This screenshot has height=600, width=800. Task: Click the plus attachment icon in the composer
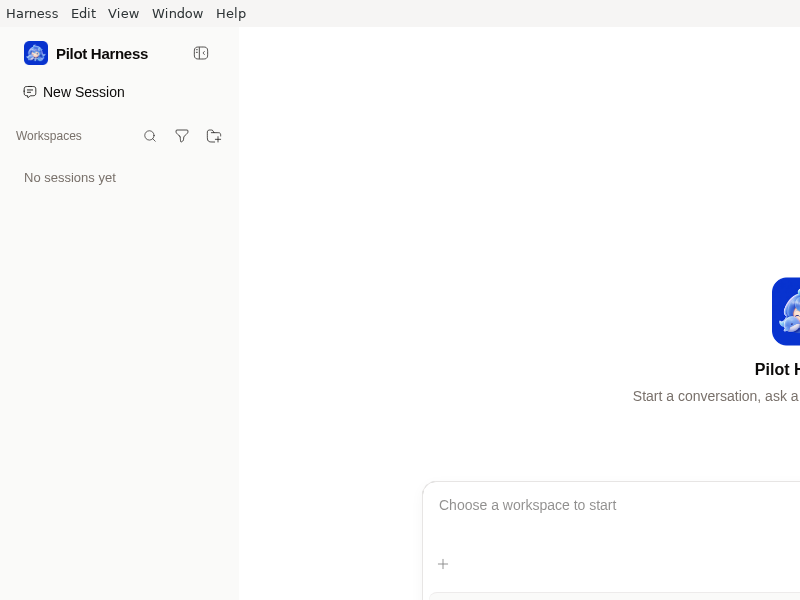(x=443, y=564)
